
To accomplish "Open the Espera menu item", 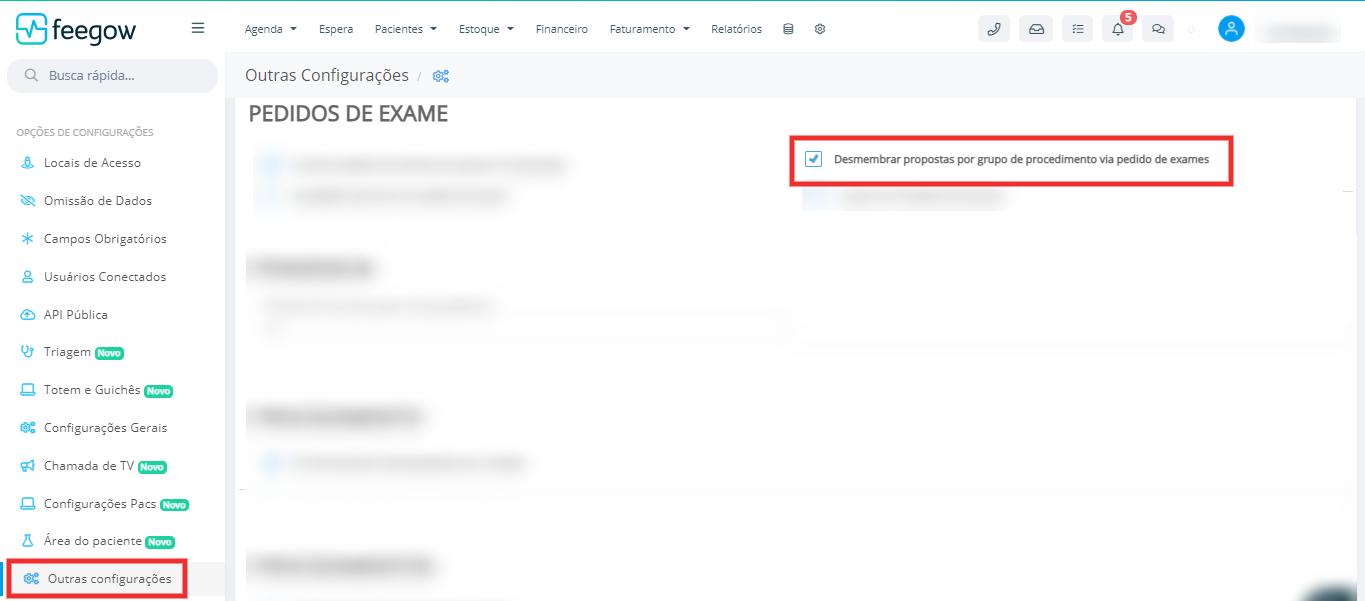I will pos(336,29).
